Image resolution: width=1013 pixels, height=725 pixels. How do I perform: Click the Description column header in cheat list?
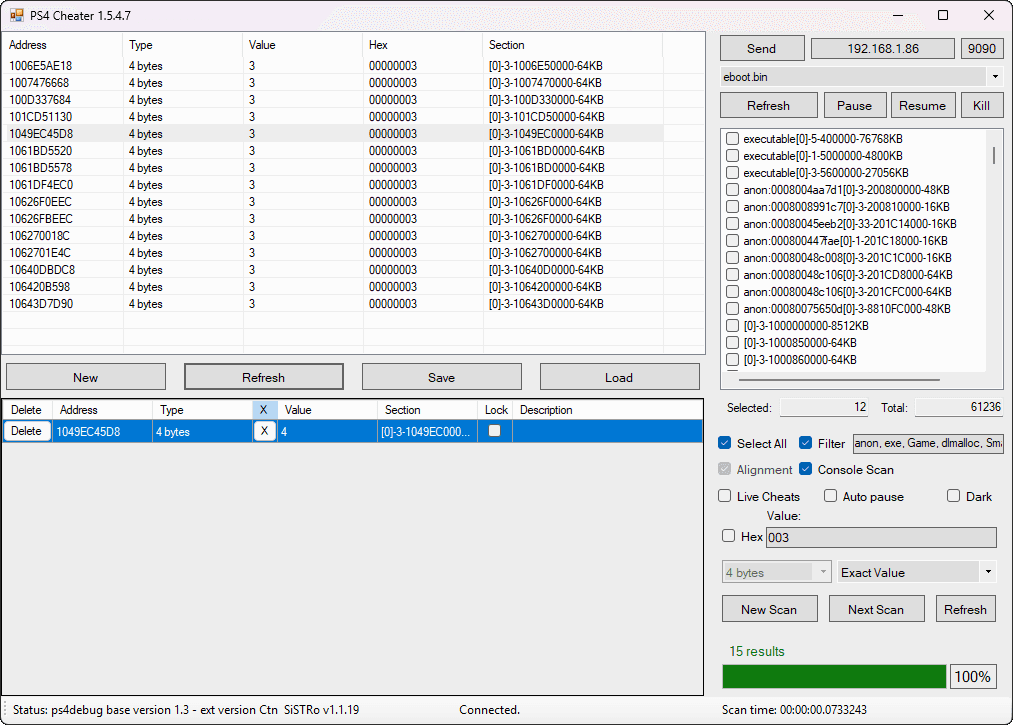(607, 410)
